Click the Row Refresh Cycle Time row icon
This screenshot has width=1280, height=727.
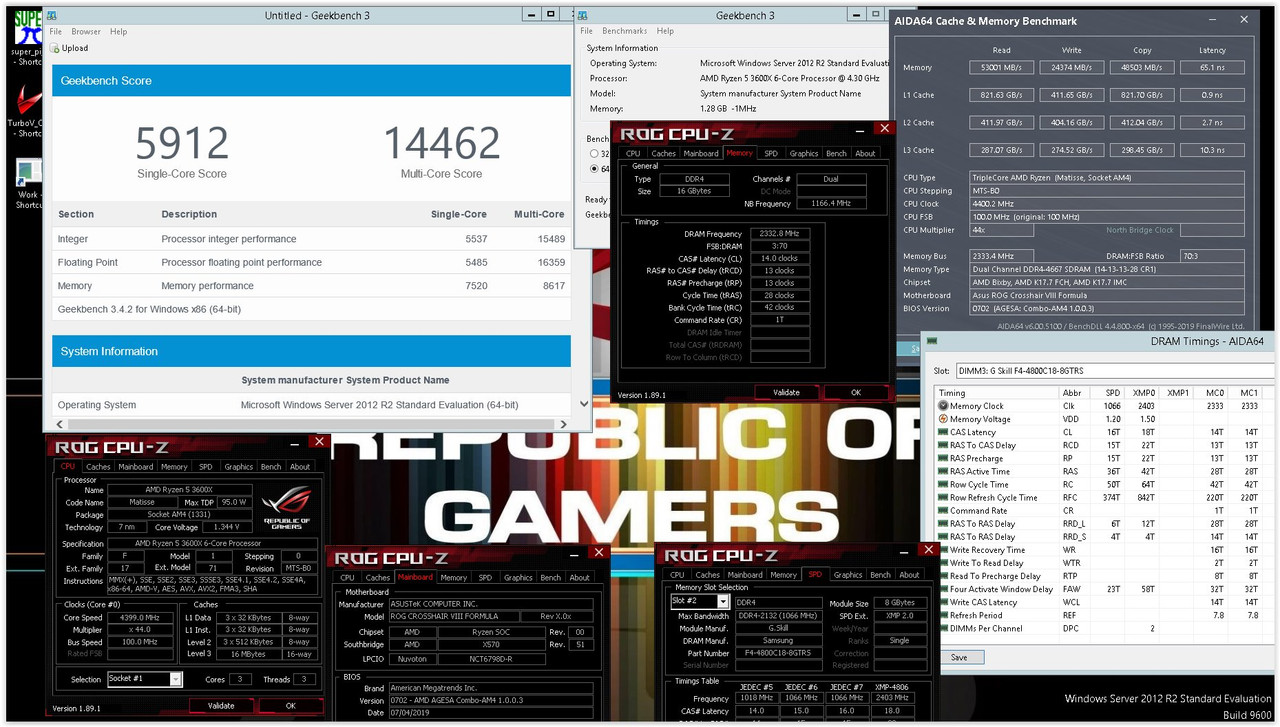click(943, 497)
